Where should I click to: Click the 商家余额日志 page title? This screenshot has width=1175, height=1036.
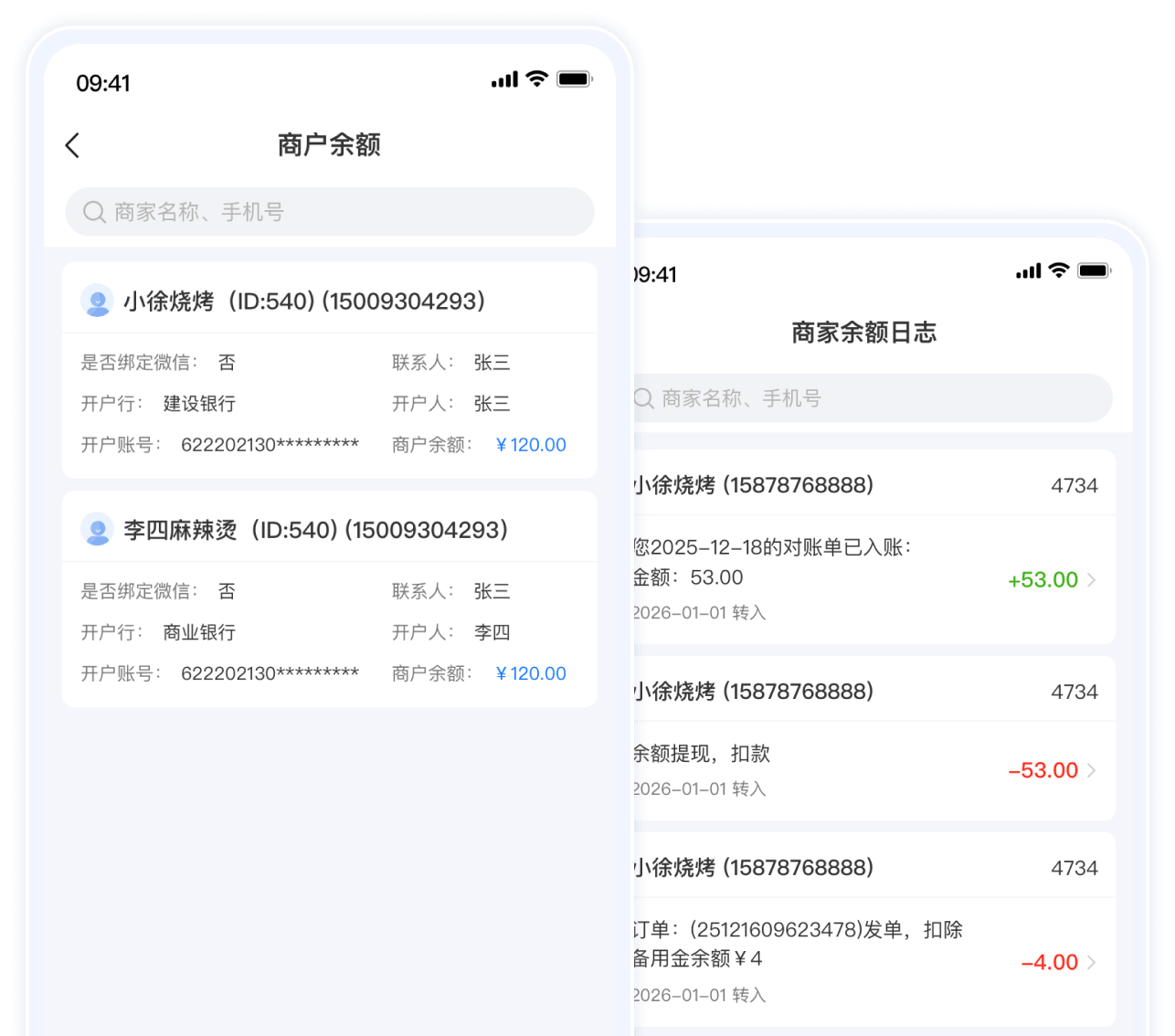[x=863, y=333]
